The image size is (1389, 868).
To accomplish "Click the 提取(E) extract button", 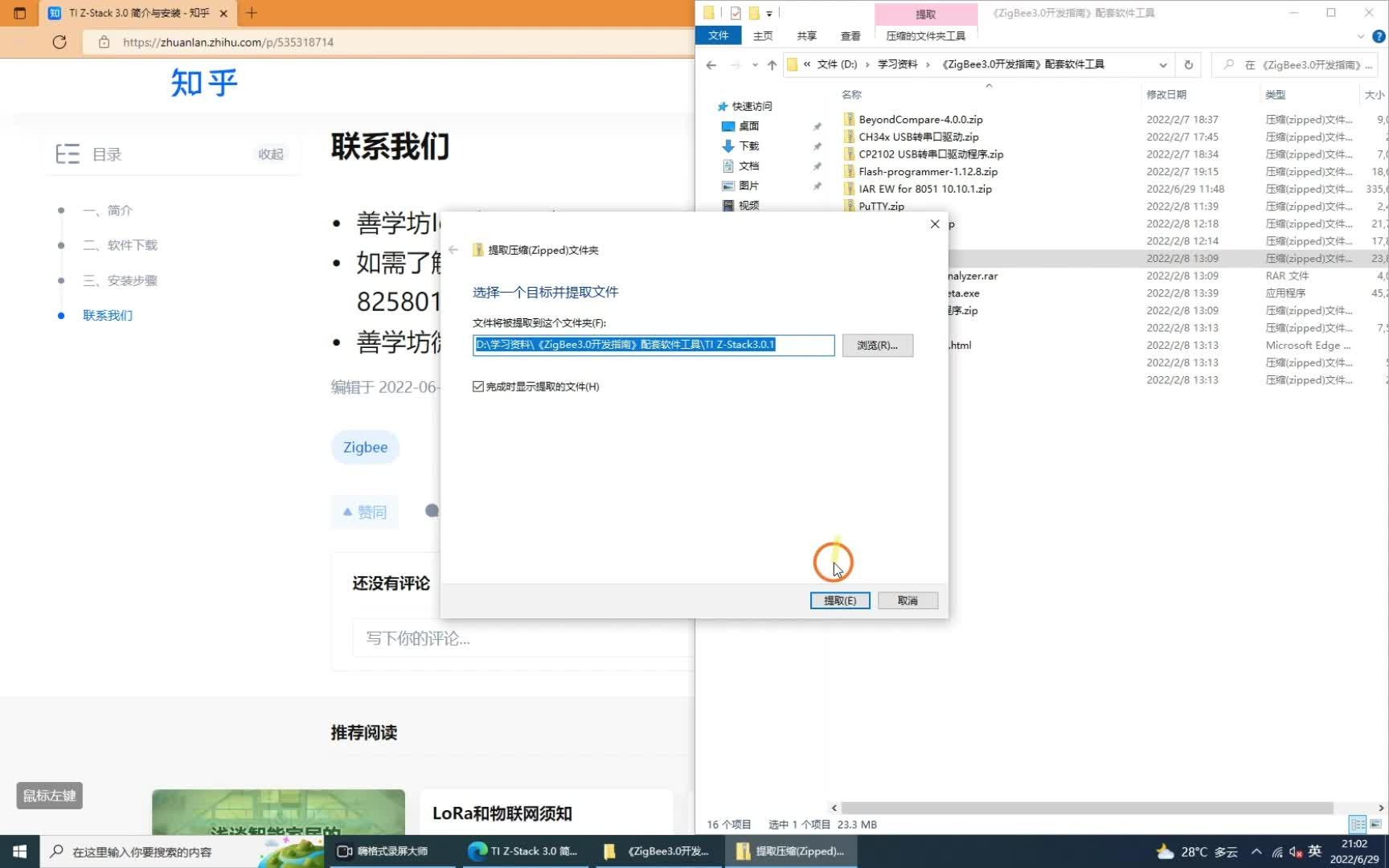I will [x=839, y=600].
